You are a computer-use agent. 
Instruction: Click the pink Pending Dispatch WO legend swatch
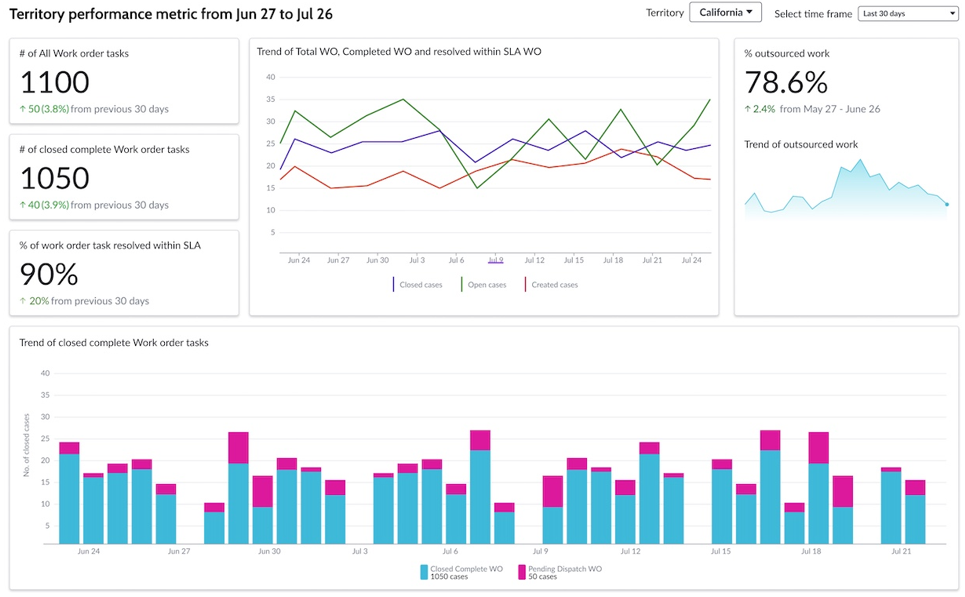pyautogui.click(x=522, y=572)
